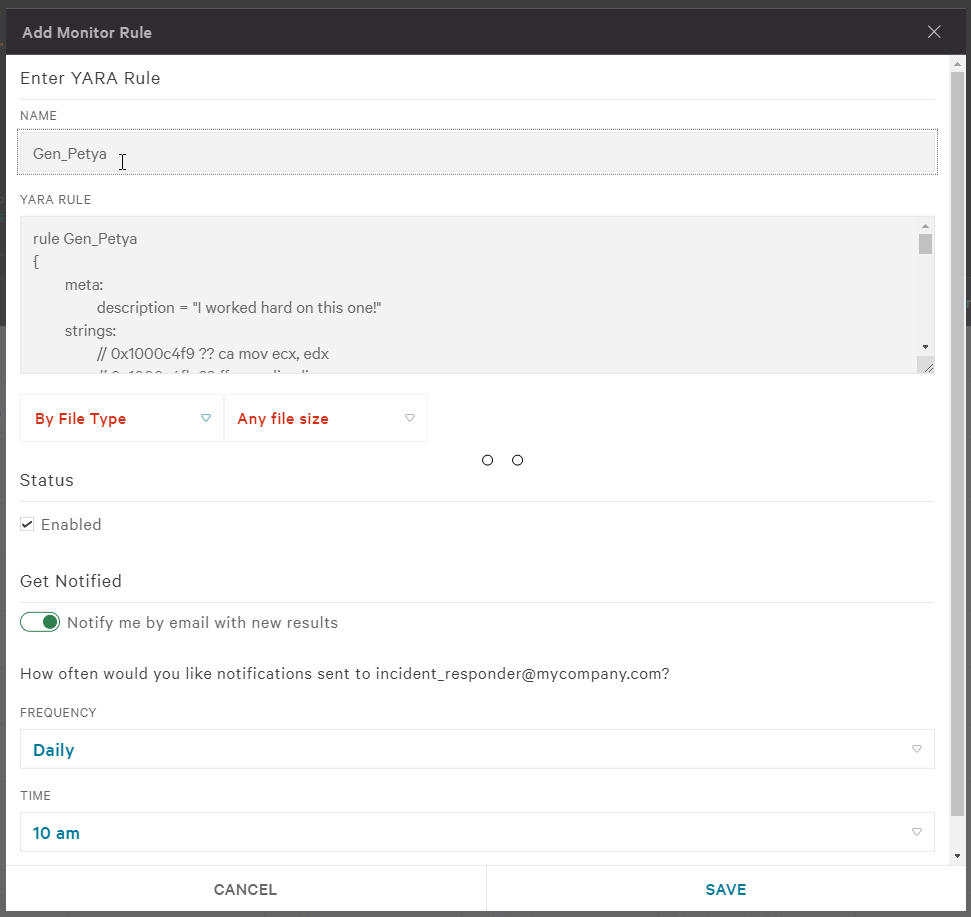The height and width of the screenshot is (917, 971).
Task: Click the notification email address question text
Action: tap(345, 674)
